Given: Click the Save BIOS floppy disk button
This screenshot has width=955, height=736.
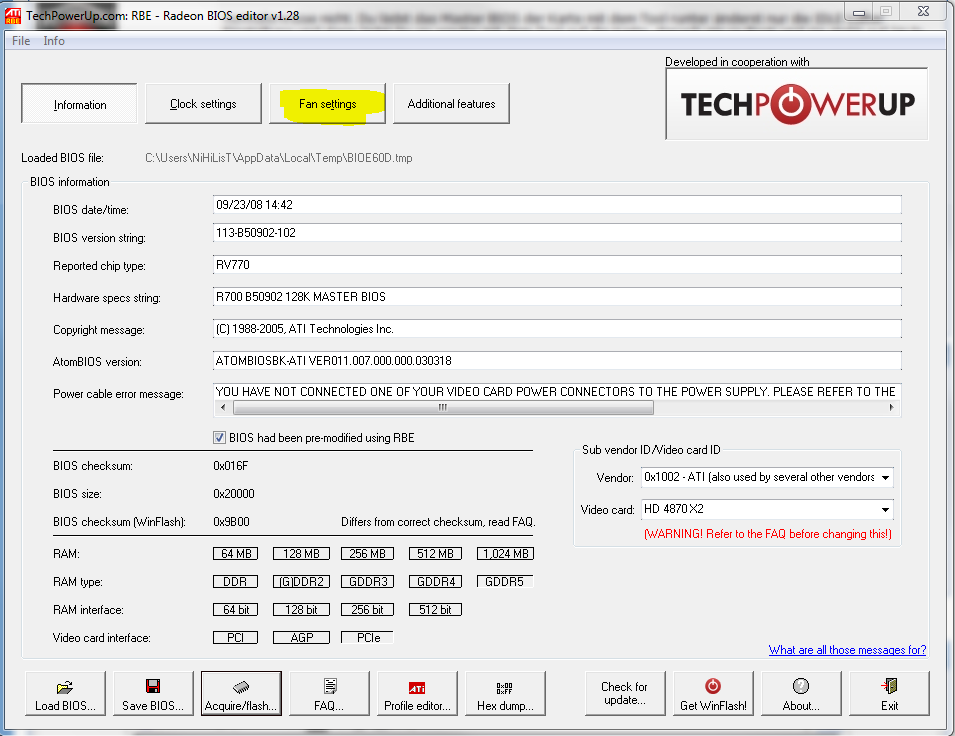Looking at the screenshot, I should click(x=153, y=693).
